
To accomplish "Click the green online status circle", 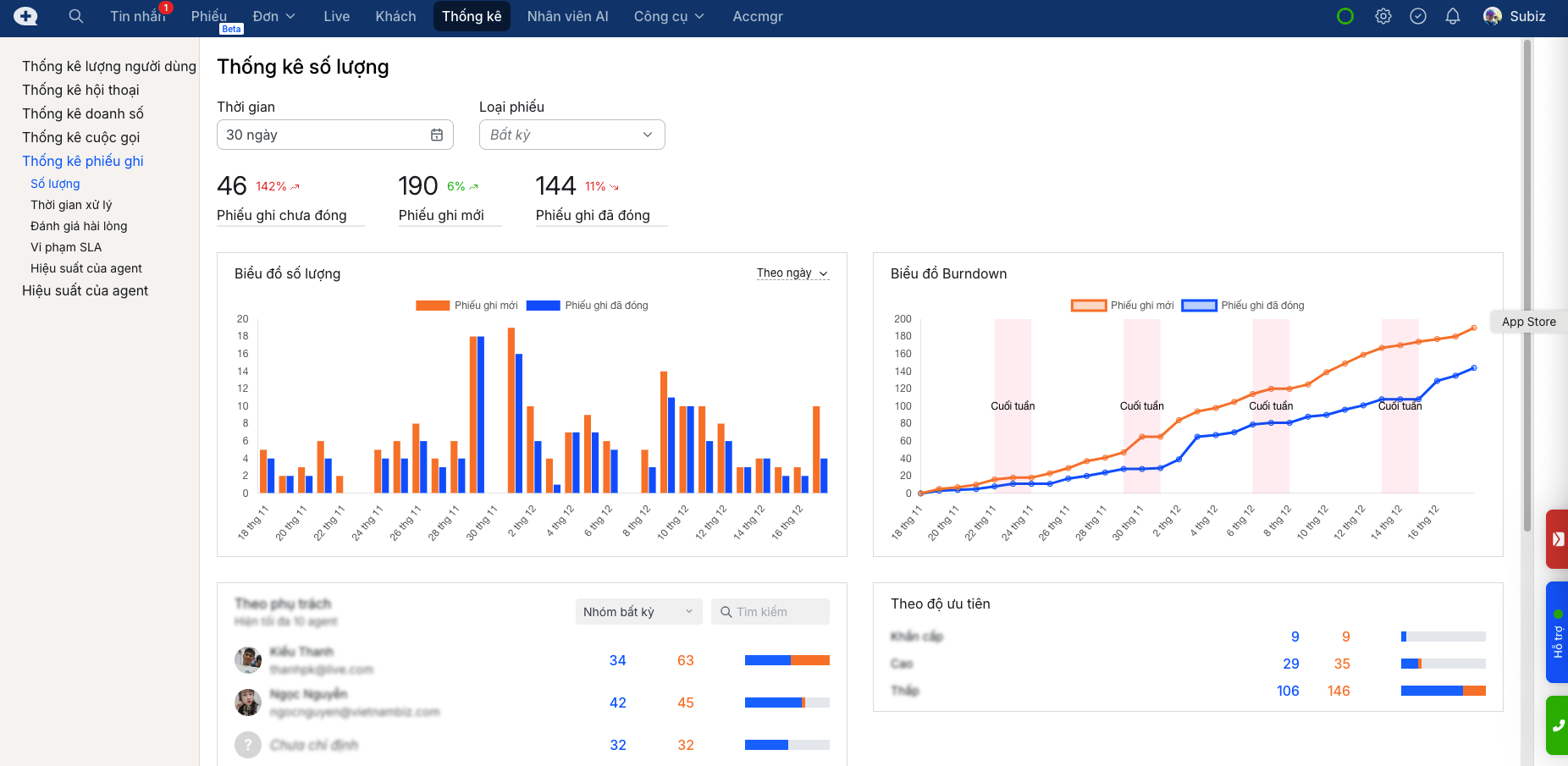I will tap(1344, 16).
